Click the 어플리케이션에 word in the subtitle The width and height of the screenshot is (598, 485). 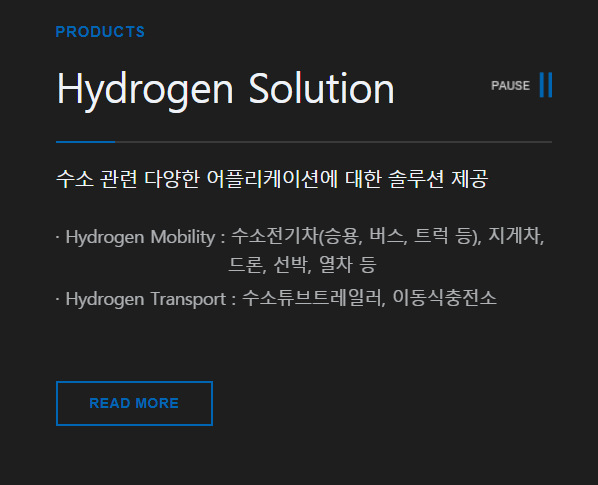[x=272, y=178]
